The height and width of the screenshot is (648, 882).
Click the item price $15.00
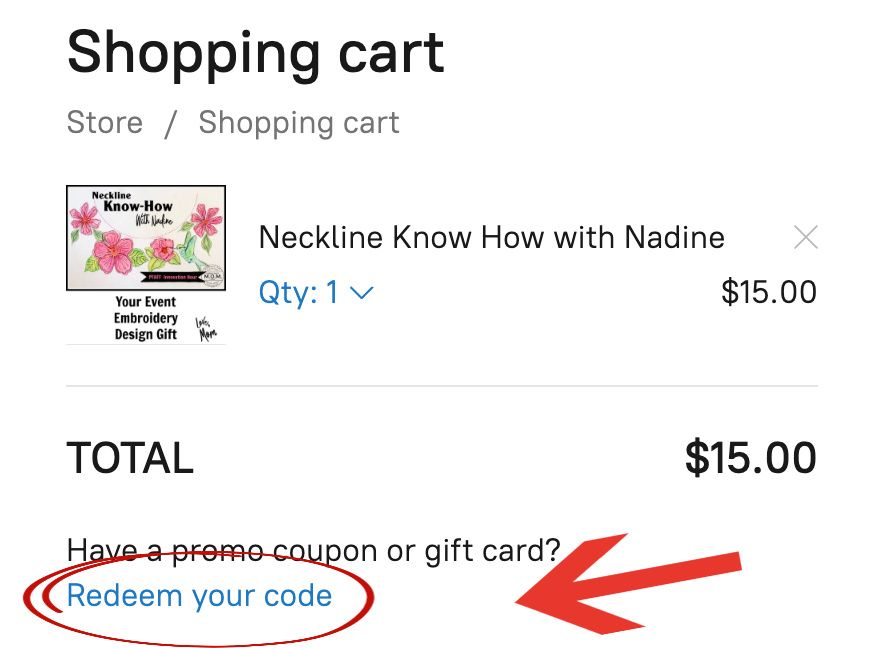[x=768, y=292]
